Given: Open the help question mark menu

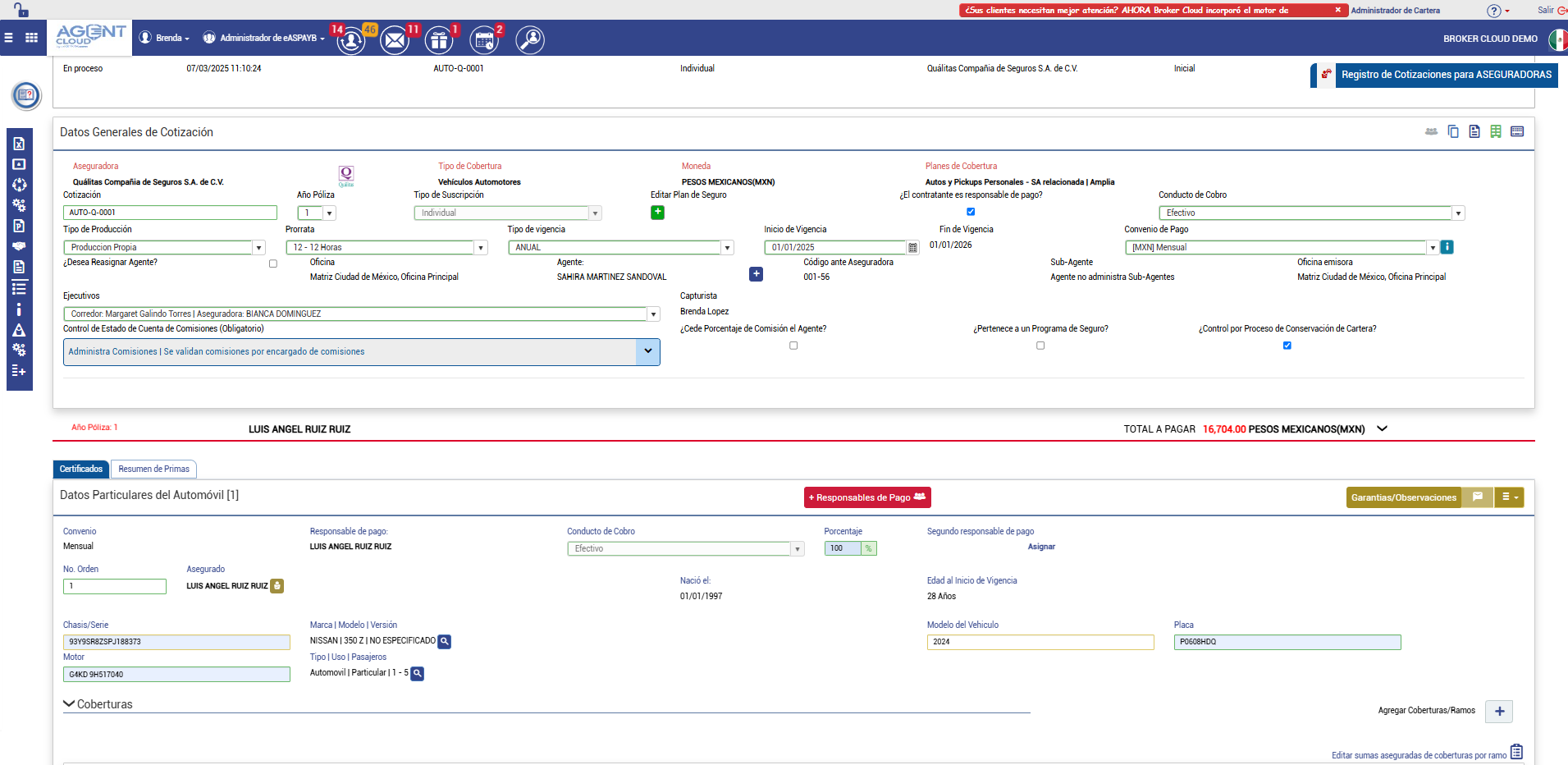Looking at the screenshot, I should pyautogui.click(x=1497, y=11).
